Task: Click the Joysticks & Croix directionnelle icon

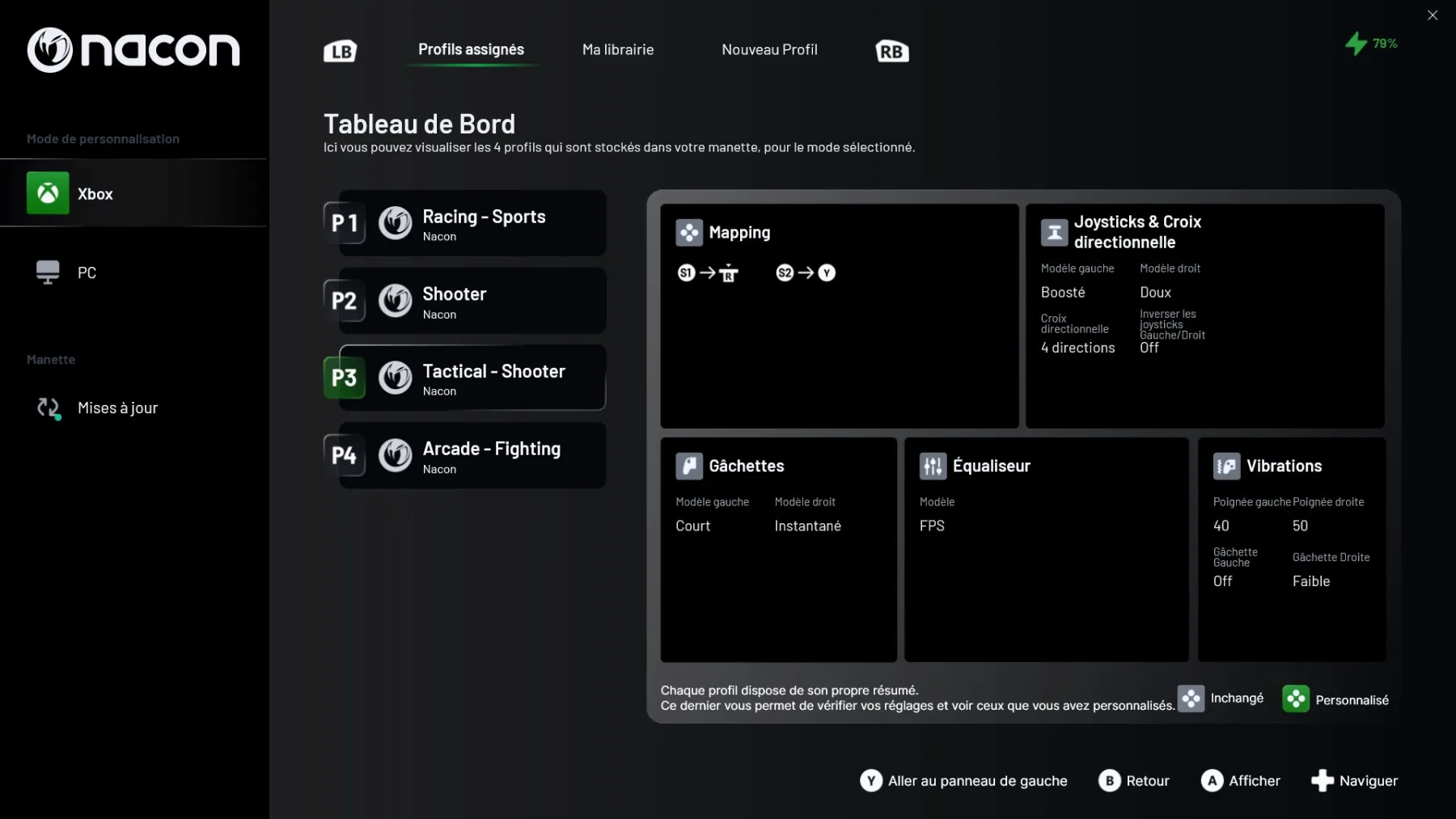Action: 1054,233
